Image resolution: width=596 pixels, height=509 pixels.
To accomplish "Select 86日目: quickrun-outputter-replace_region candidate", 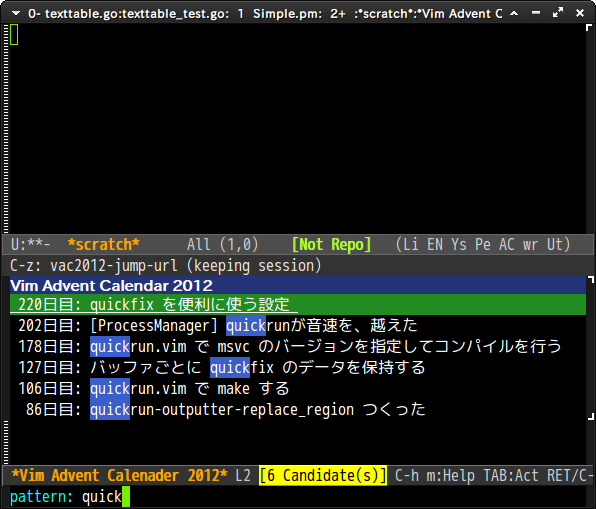I will click(x=298, y=409).
